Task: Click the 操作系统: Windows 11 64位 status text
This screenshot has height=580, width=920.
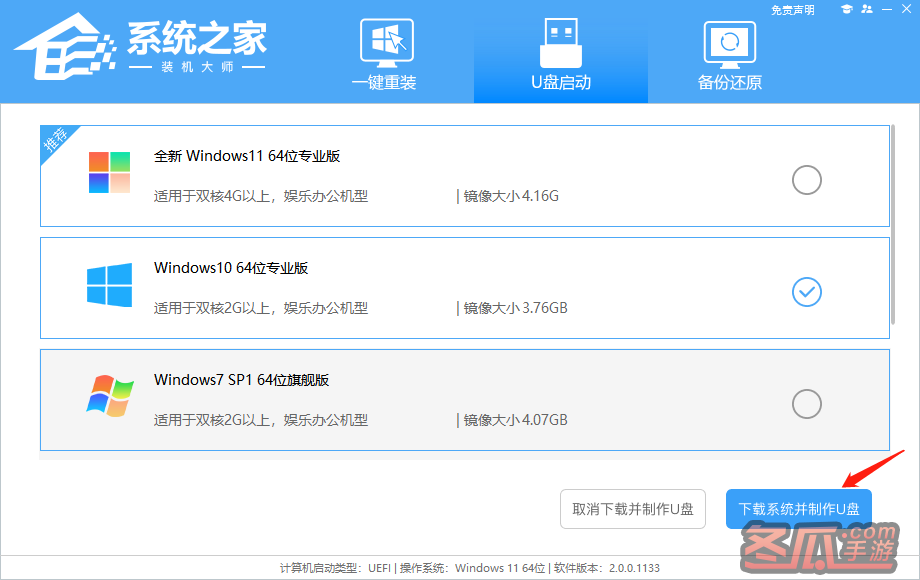Action: tap(472, 568)
